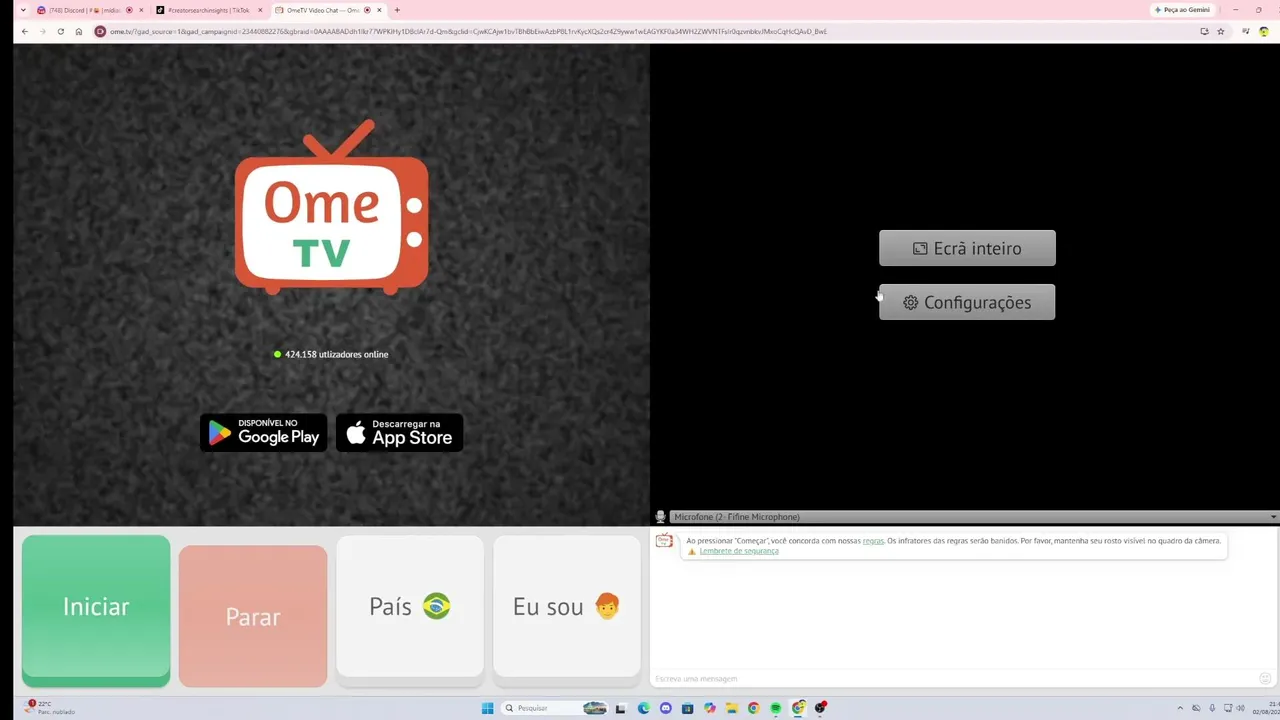Click the install app icon in address bar
The width and height of the screenshot is (1280, 720).
pyautogui.click(x=1204, y=31)
